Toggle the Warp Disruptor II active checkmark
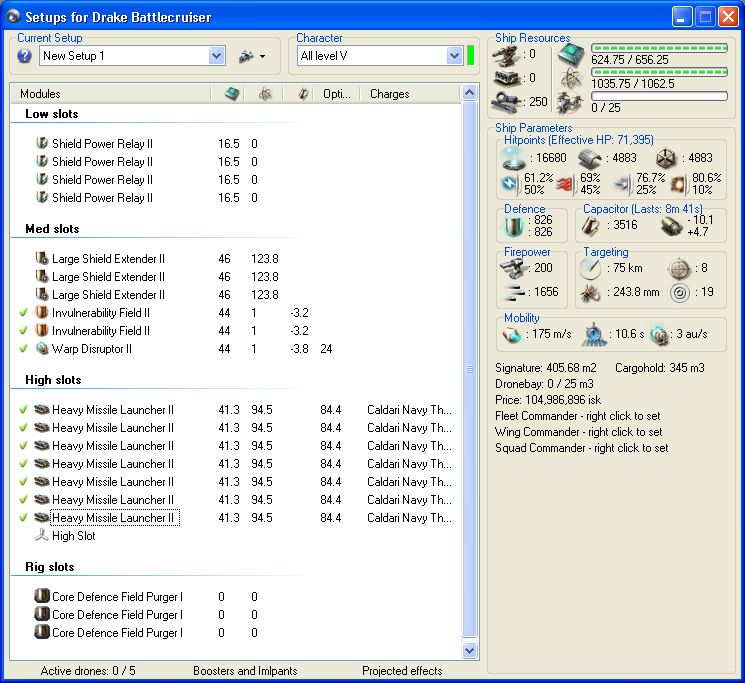The image size is (745, 683). point(23,349)
